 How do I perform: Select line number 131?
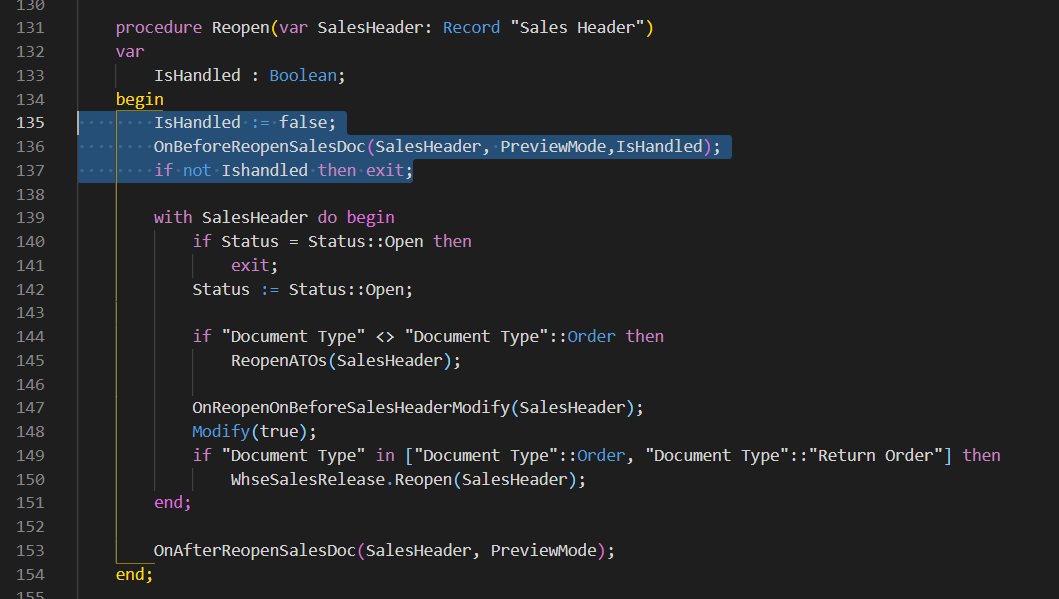pos(30,27)
